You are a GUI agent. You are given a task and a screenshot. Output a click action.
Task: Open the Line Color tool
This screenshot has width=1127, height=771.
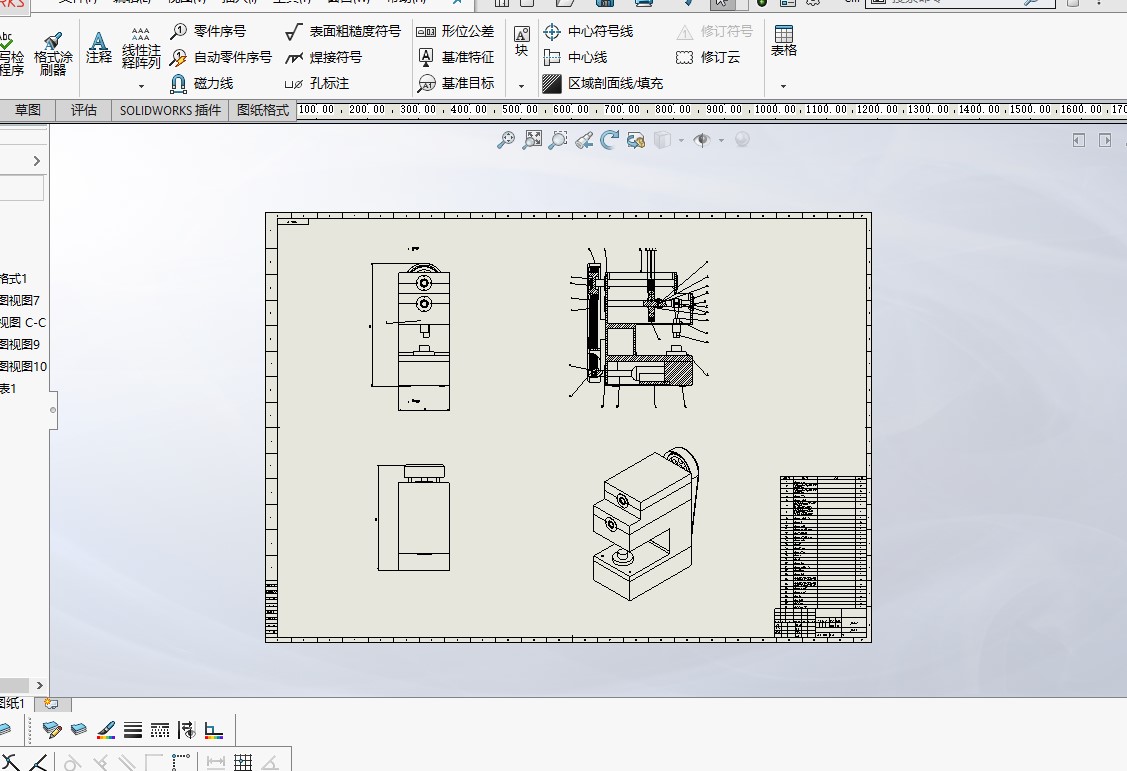click(106, 730)
